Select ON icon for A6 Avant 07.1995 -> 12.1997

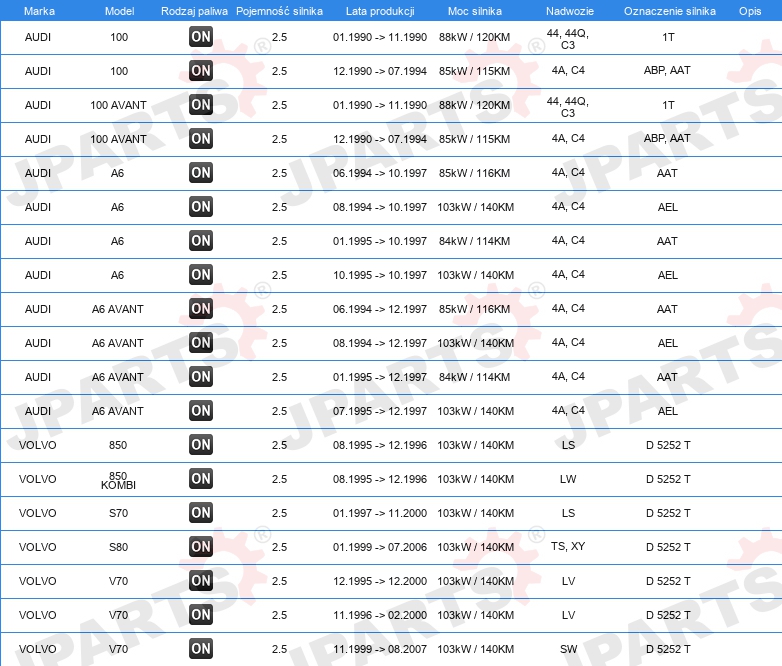click(x=201, y=411)
